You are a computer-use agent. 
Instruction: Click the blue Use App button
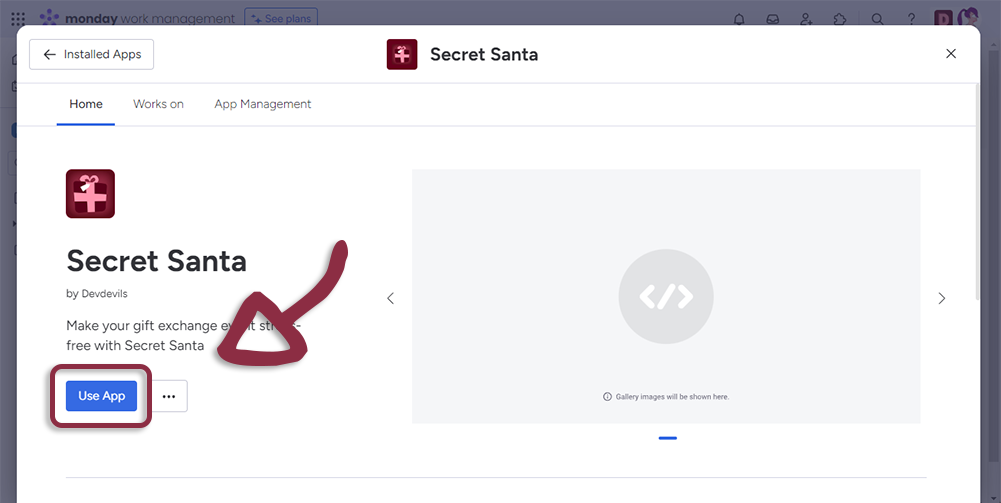[x=101, y=396]
